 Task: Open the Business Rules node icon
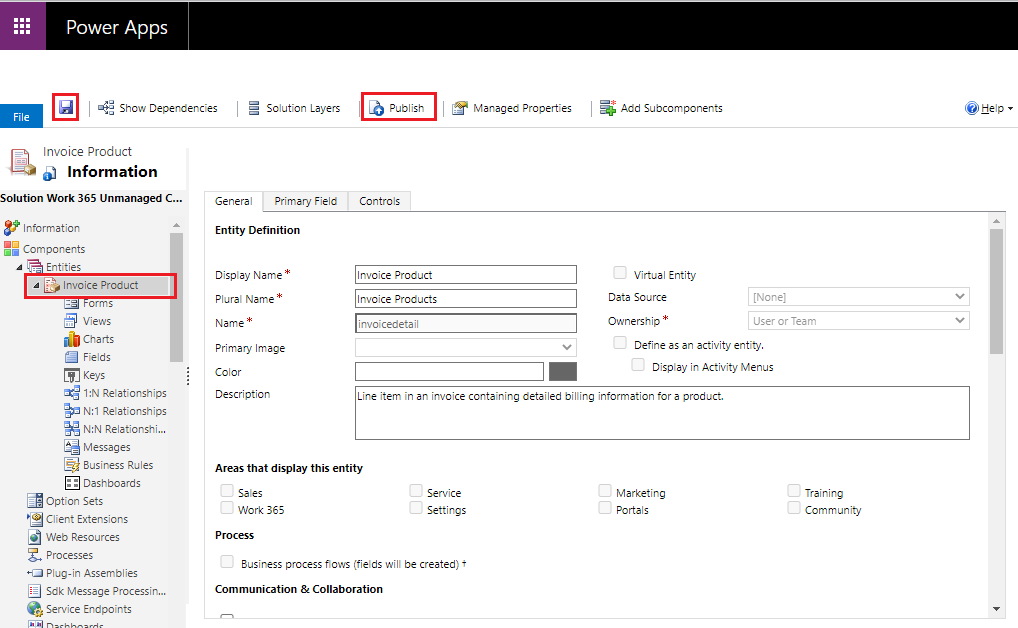[71, 465]
